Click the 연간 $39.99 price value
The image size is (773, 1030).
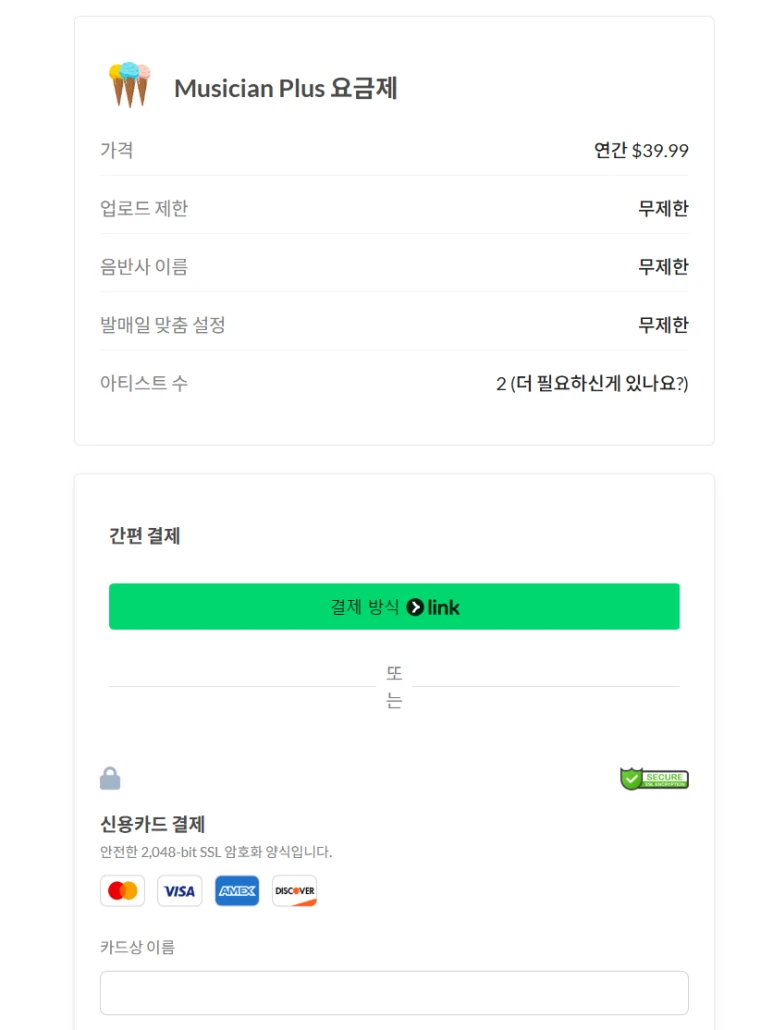point(641,150)
